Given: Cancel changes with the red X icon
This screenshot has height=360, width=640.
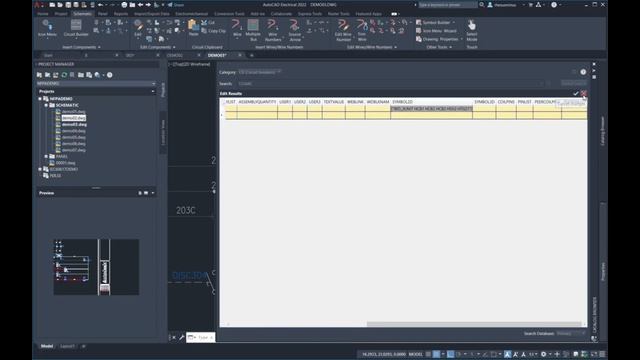Looking at the screenshot, I should click(x=584, y=93).
